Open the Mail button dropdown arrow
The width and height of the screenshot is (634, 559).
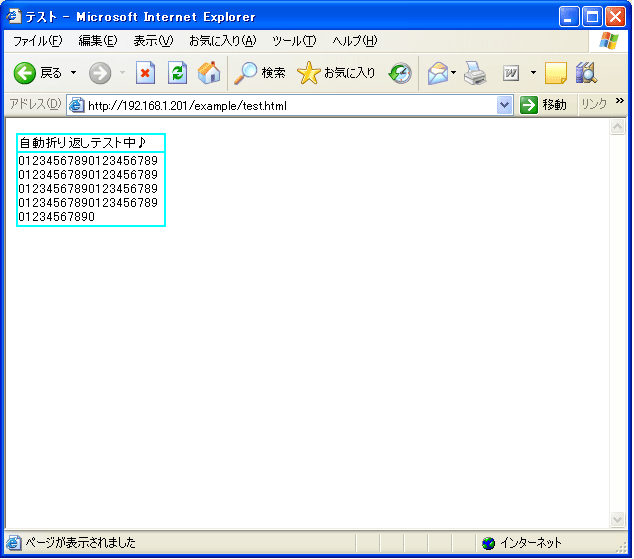pyautogui.click(x=454, y=73)
